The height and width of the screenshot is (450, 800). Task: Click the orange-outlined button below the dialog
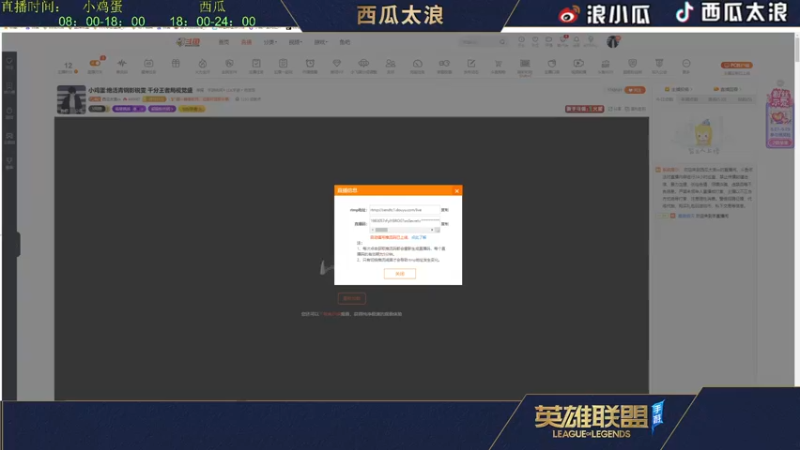click(x=352, y=298)
